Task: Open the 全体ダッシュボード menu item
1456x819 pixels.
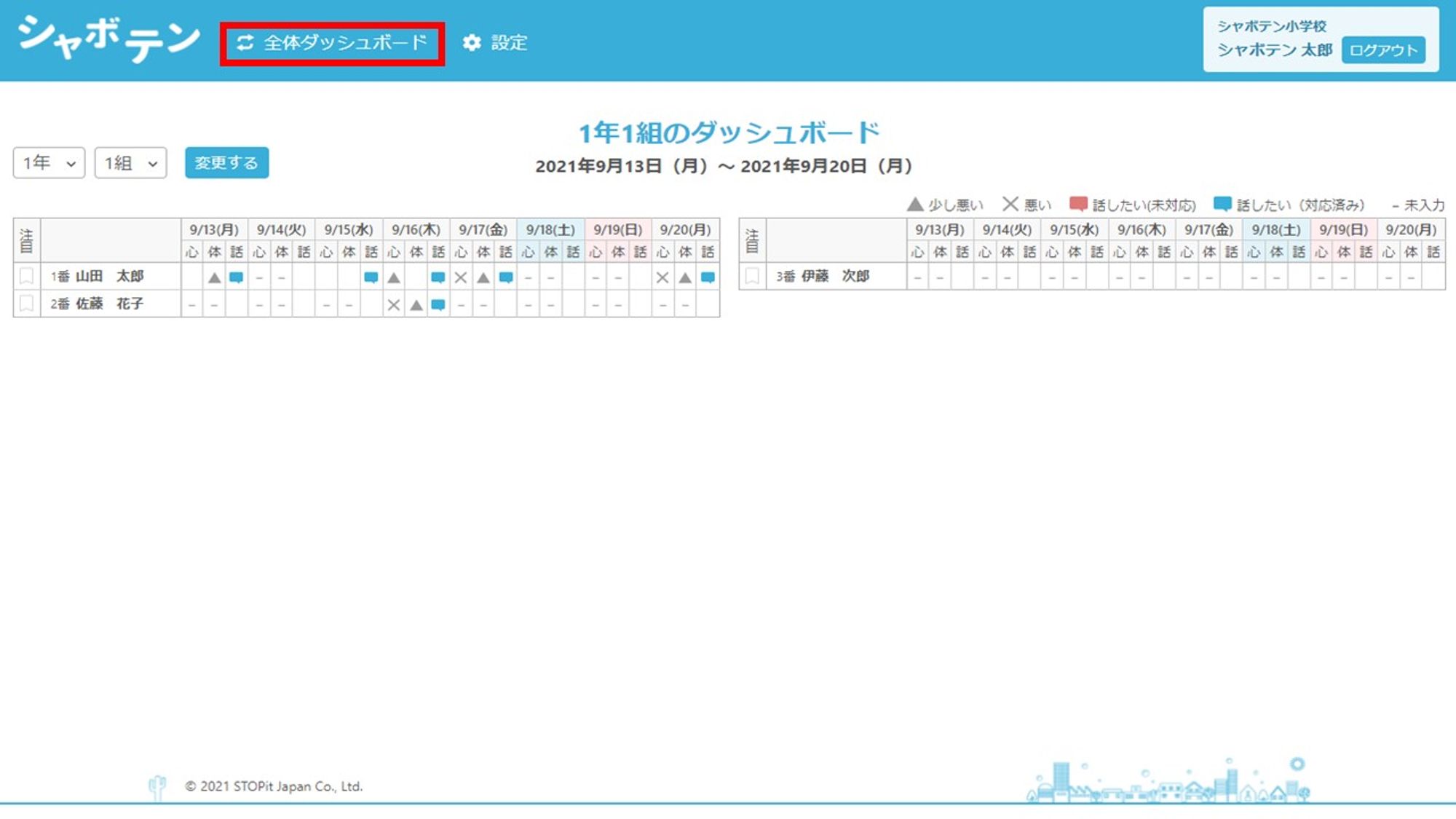Action: click(x=332, y=43)
